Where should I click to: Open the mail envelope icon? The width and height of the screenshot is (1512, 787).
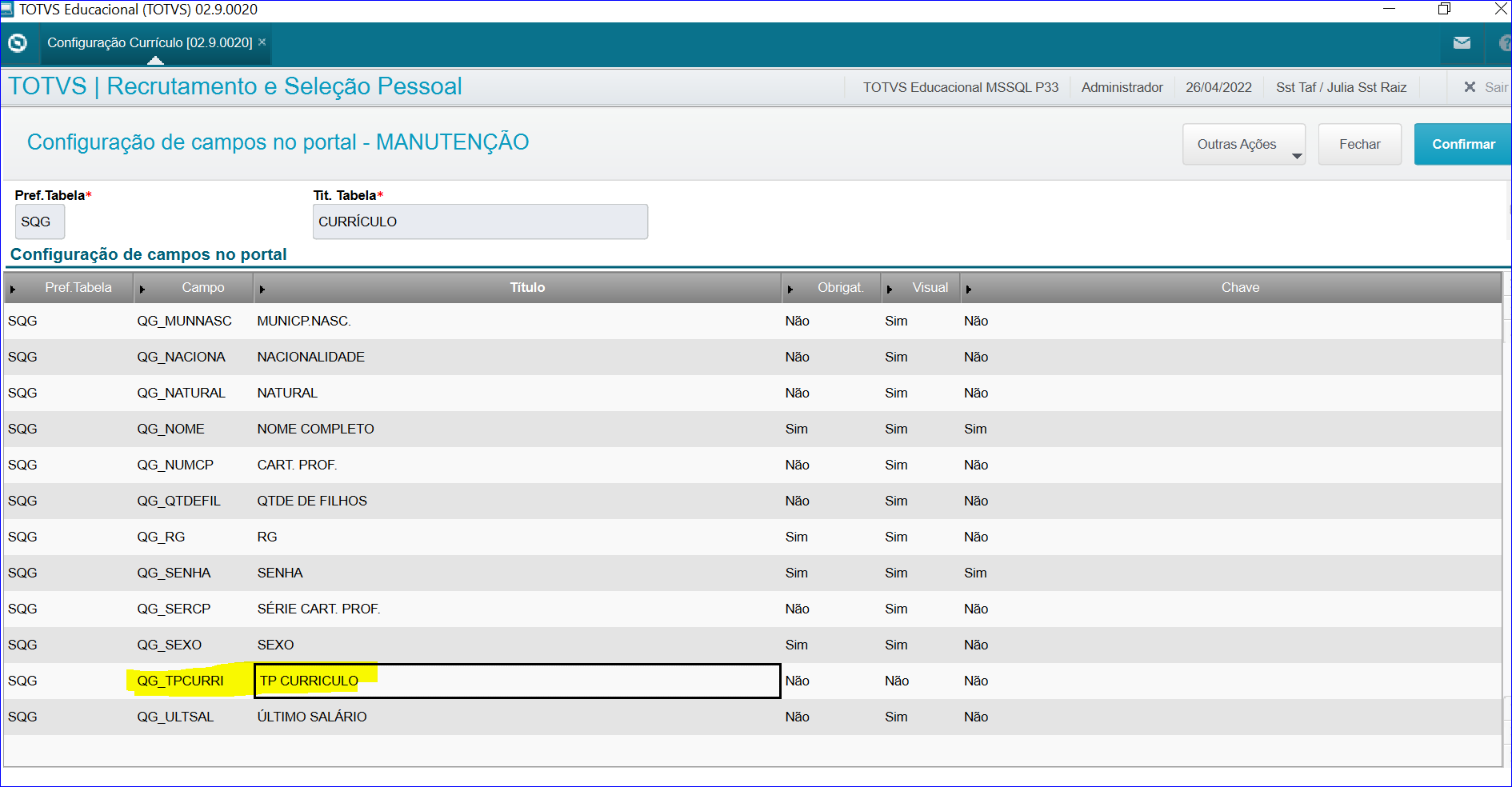(1462, 43)
